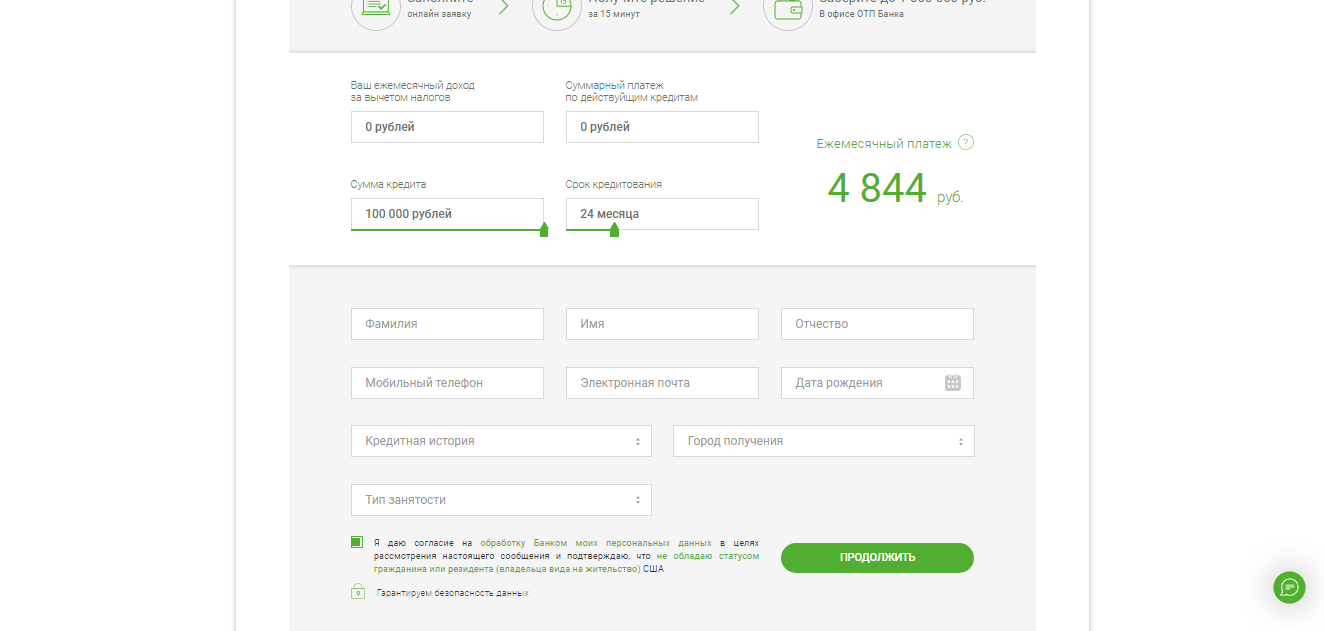The height and width of the screenshot is (631, 1324).
Task: Select the Электронная почта input field
Action: (x=662, y=383)
